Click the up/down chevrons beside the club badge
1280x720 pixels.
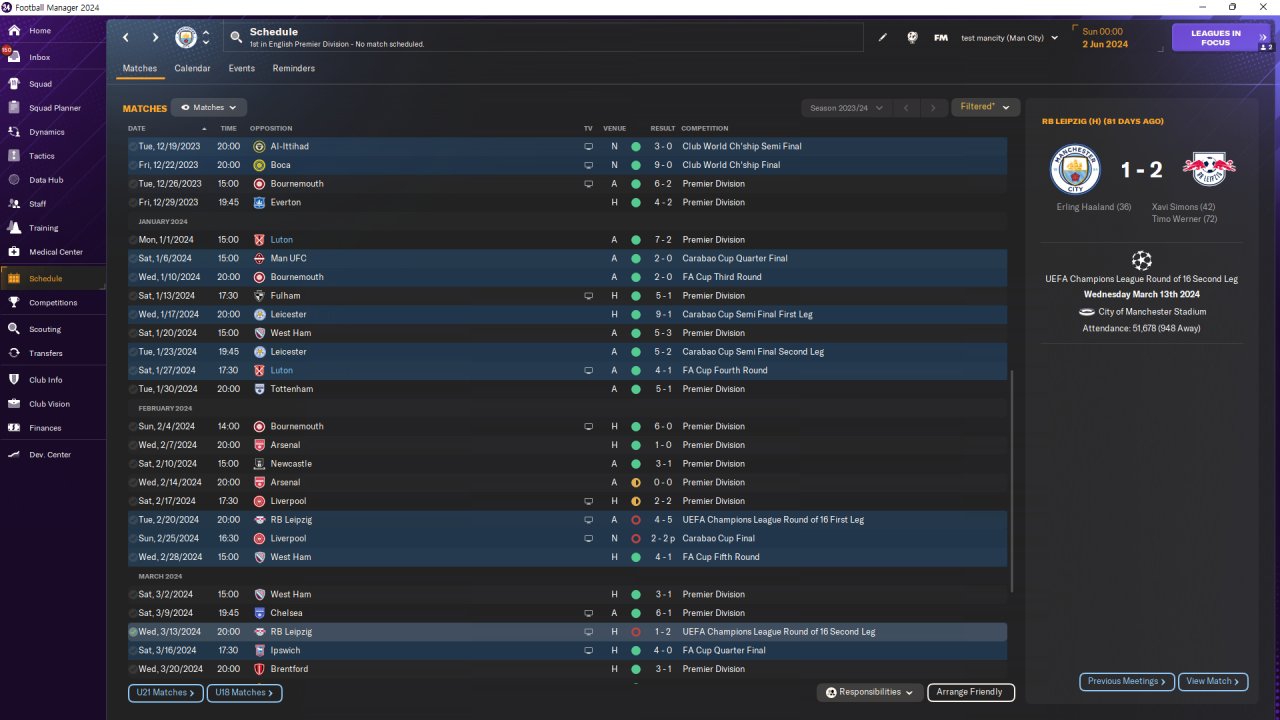click(x=206, y=38)
